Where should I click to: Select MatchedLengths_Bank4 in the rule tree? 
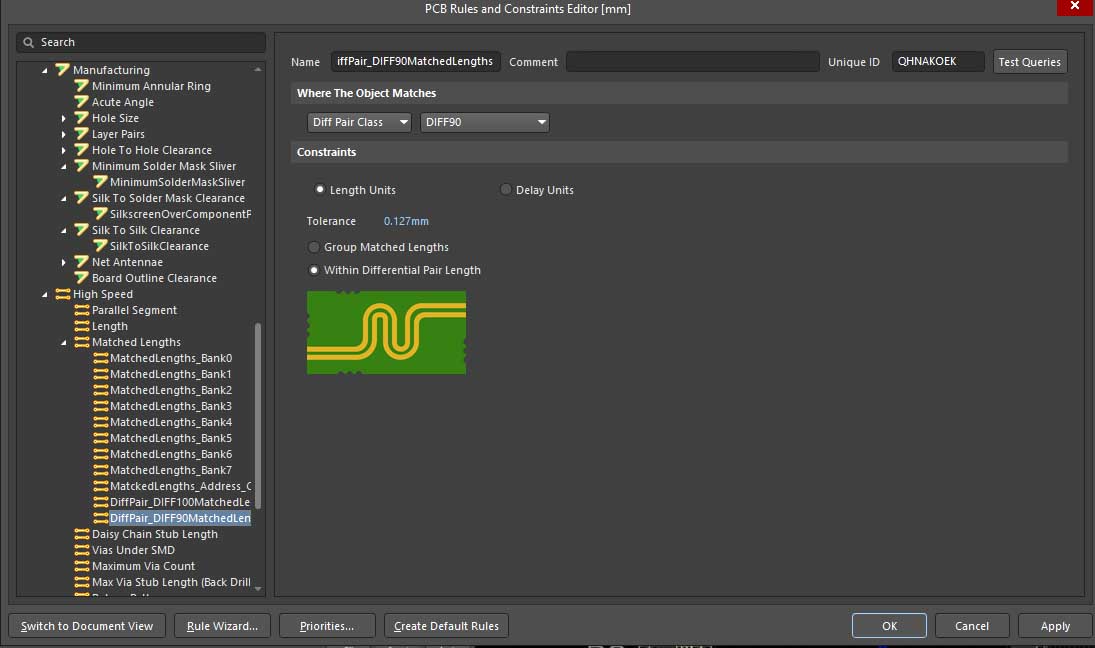[x=170, y=422]
